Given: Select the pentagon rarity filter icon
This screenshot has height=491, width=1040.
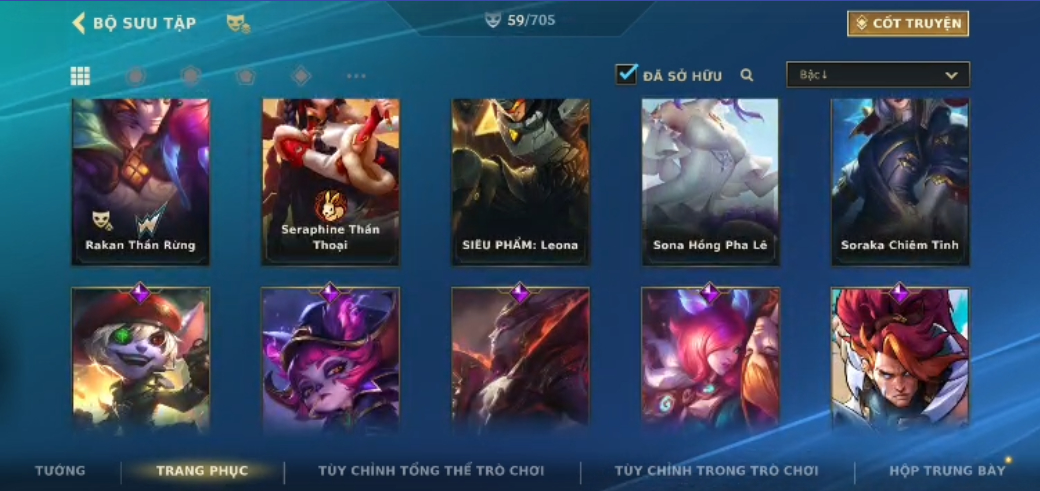Looking at the screenshot, I should 246,76.
